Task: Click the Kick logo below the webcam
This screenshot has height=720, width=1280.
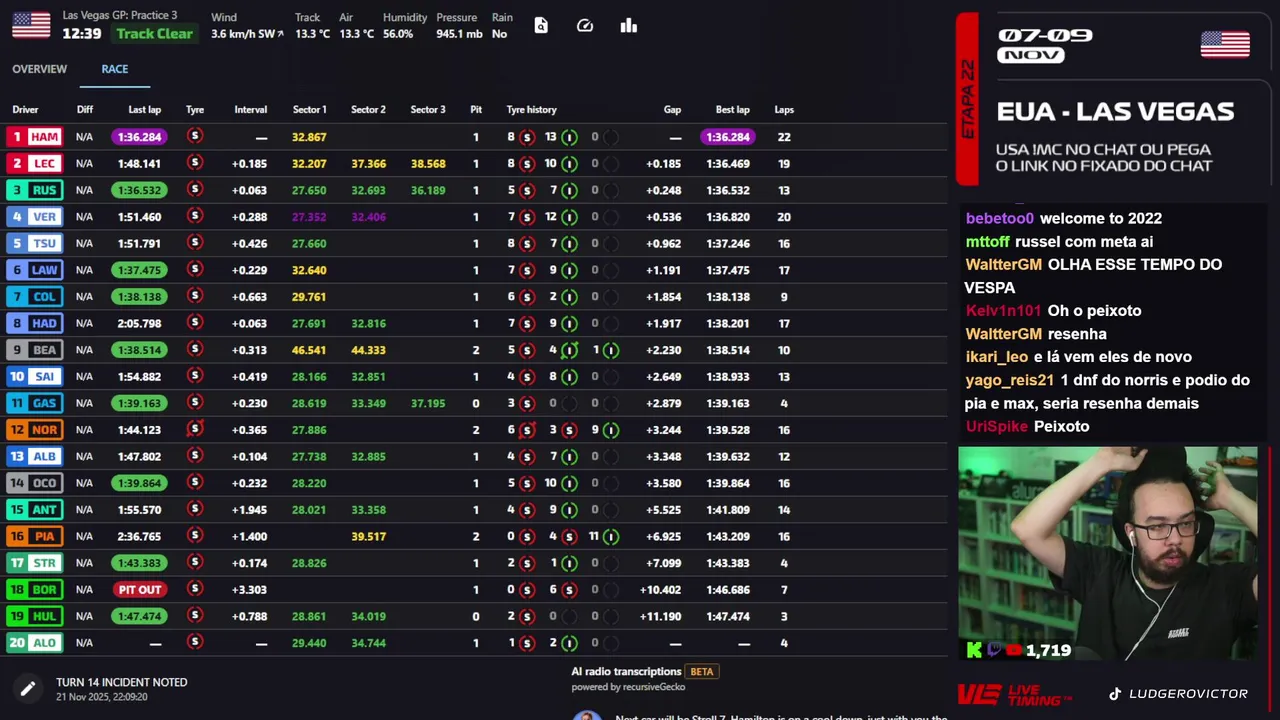Action: (974, 650)
